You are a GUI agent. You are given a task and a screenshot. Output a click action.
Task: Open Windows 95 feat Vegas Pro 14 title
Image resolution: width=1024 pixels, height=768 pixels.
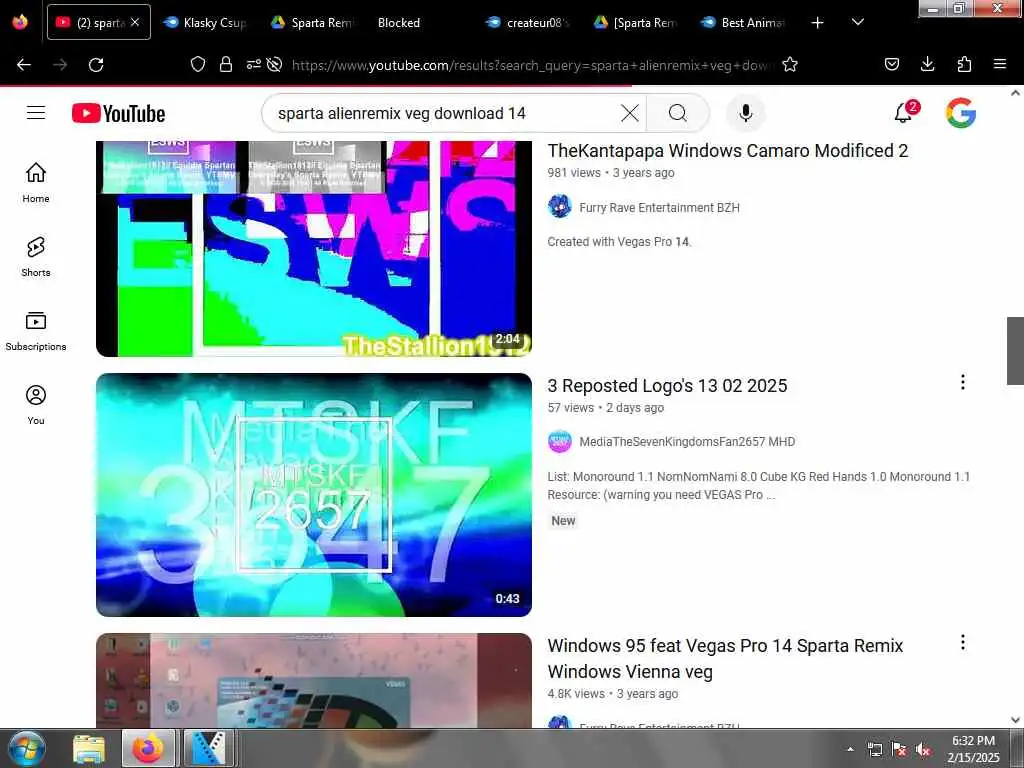pyautogui.click(x=725, y=658)
